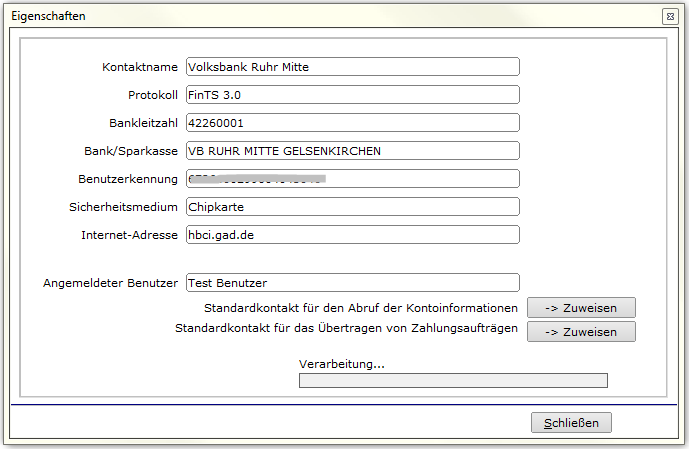Click the Angemeldeter Benutzer label
The image size is (689, 449).
coord(111,283)
